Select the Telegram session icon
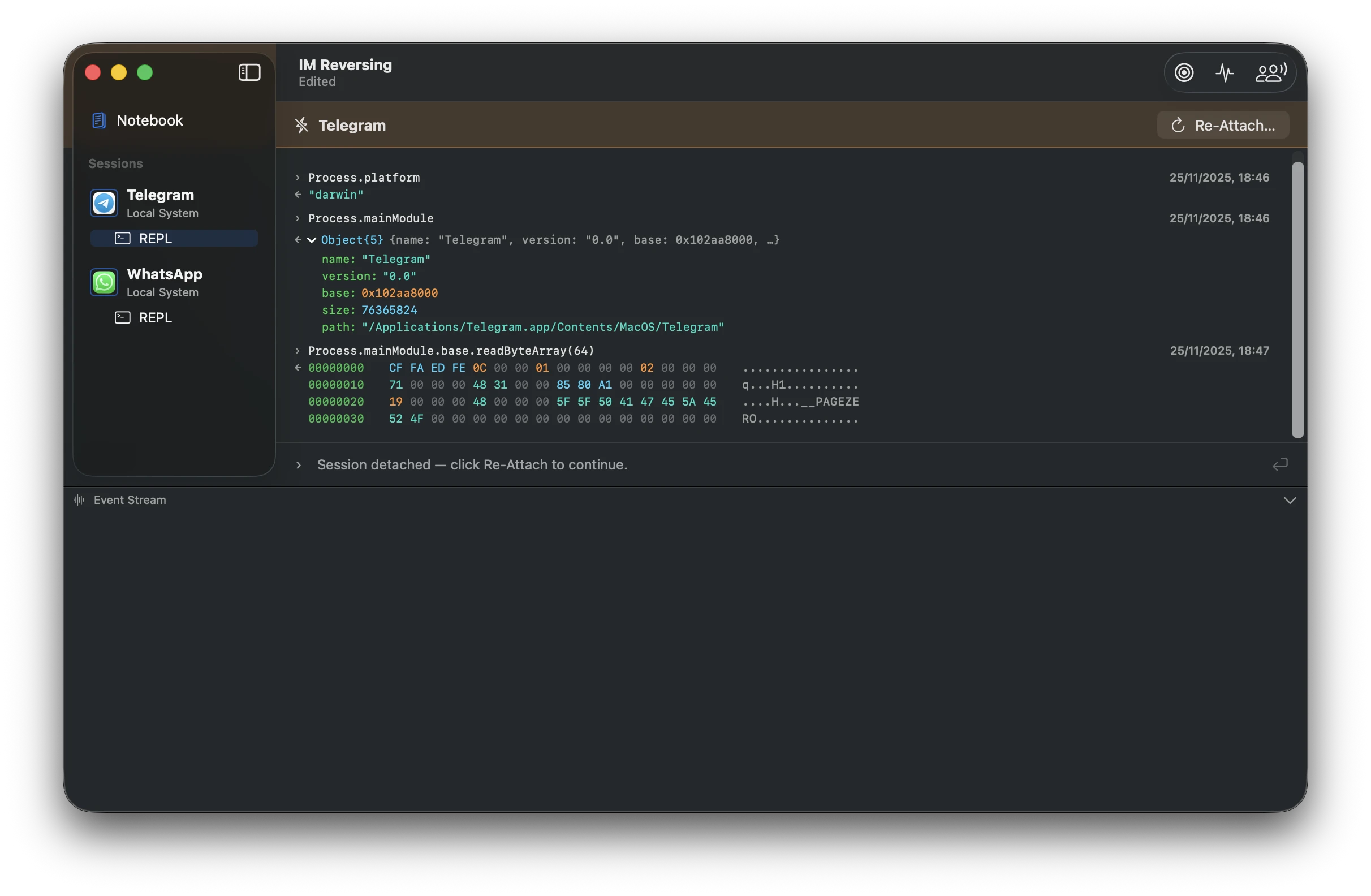 pos(104,204)
